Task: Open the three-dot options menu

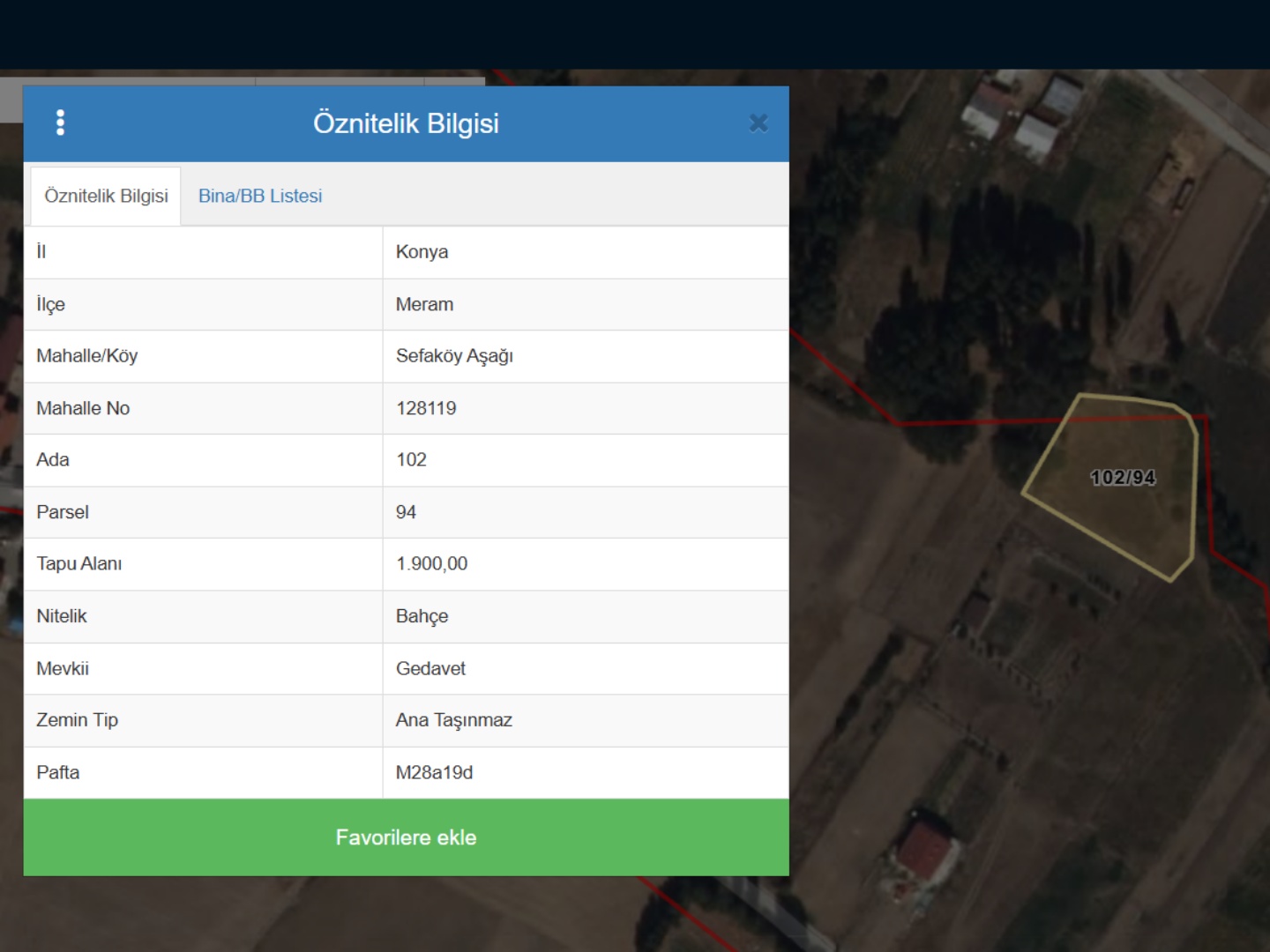Action: click(60, 123)
